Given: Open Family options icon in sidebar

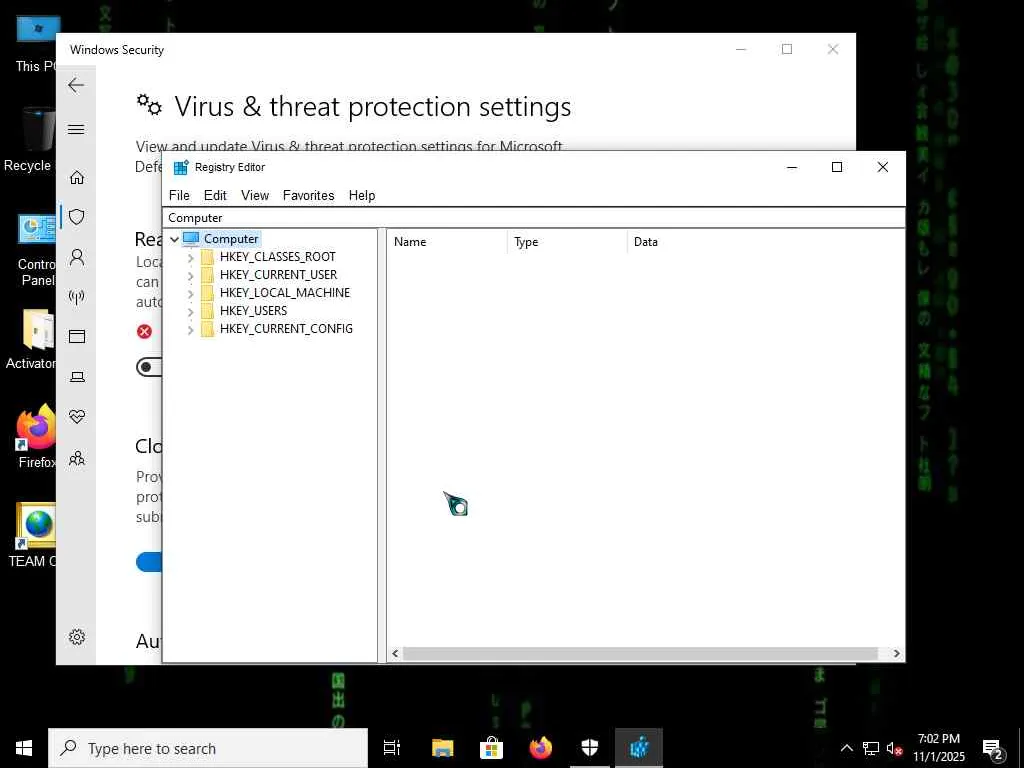Looking at the screenshot, I should click(76, 457).
